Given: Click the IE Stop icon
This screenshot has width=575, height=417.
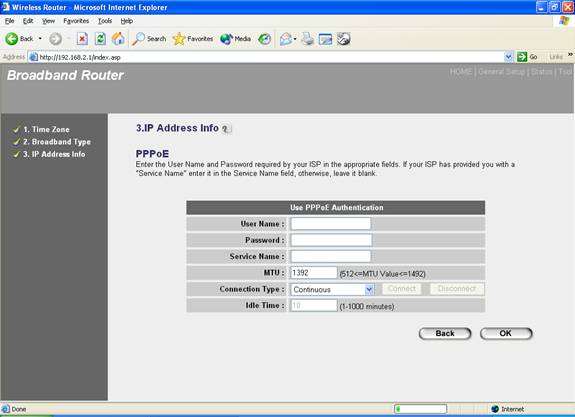Looking at the screenshot, I should click(x=82, y=39).
